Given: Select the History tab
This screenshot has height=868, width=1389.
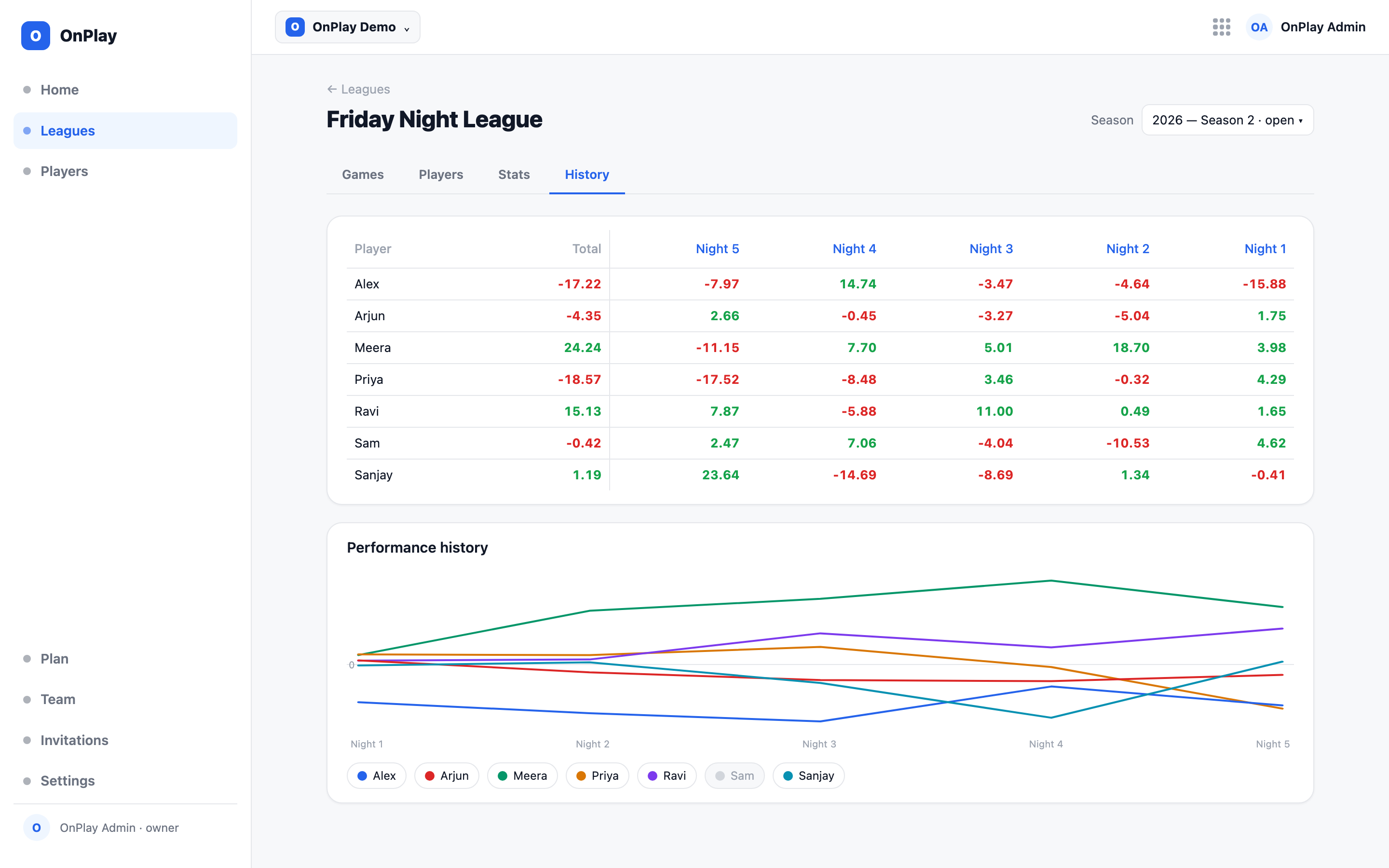Looking at the screenshot, I should (x=586, y=175).
